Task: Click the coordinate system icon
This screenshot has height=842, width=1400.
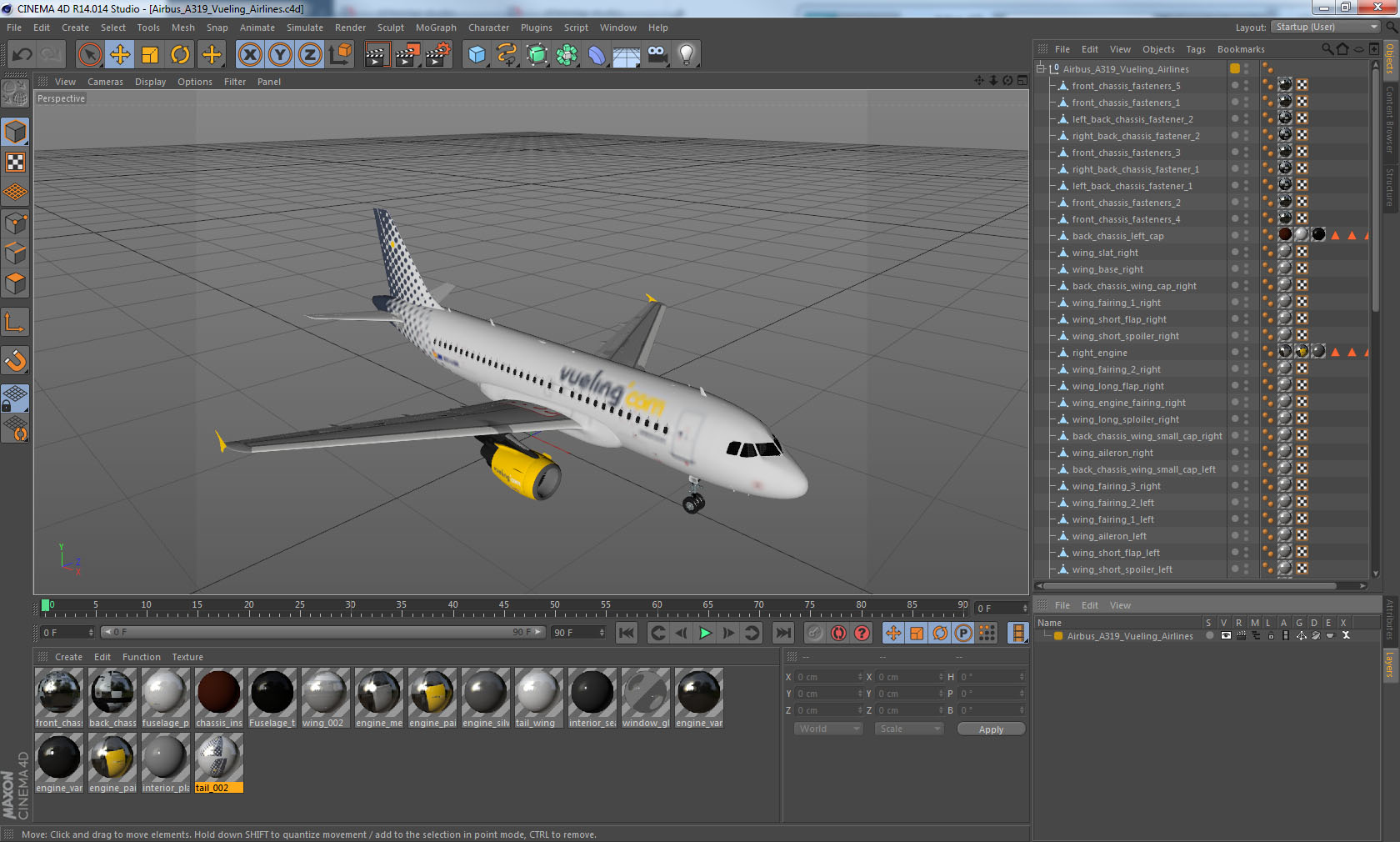Action: point(340,55)
